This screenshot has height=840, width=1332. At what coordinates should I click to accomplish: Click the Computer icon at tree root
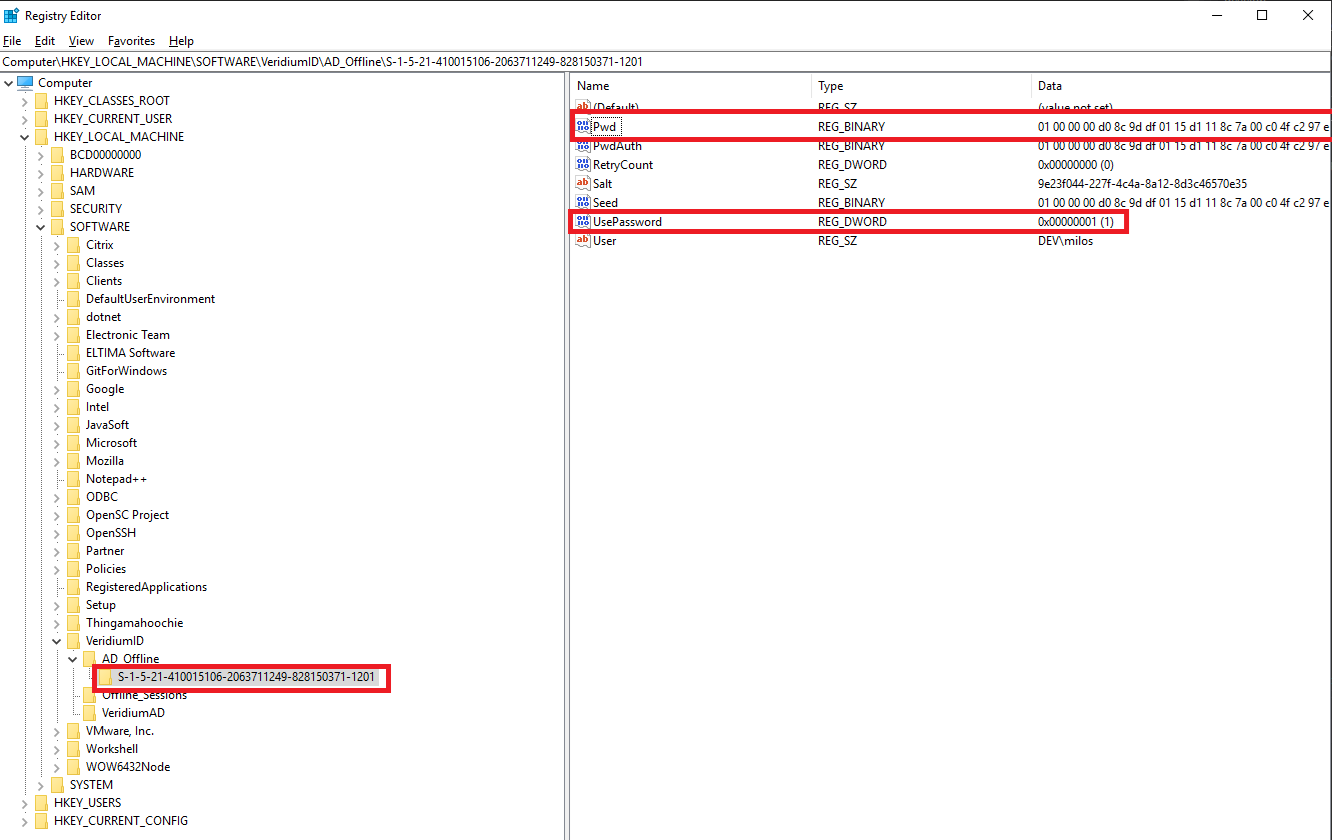click(x=25, y=83)
